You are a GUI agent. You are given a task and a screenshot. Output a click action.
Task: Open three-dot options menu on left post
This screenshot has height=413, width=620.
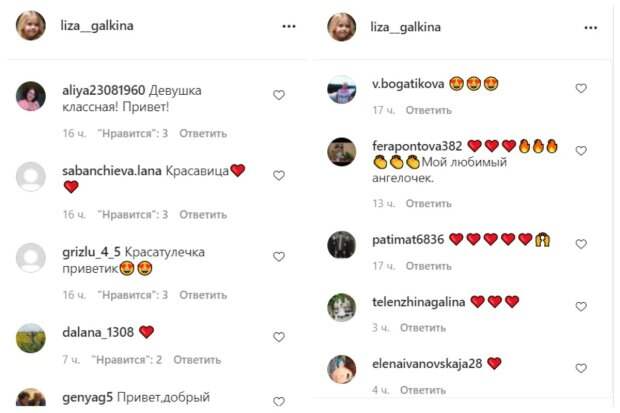tap(289, 27)
